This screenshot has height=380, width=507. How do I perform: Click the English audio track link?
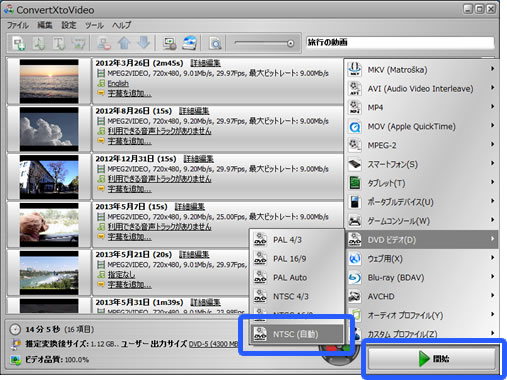(118, 83)
